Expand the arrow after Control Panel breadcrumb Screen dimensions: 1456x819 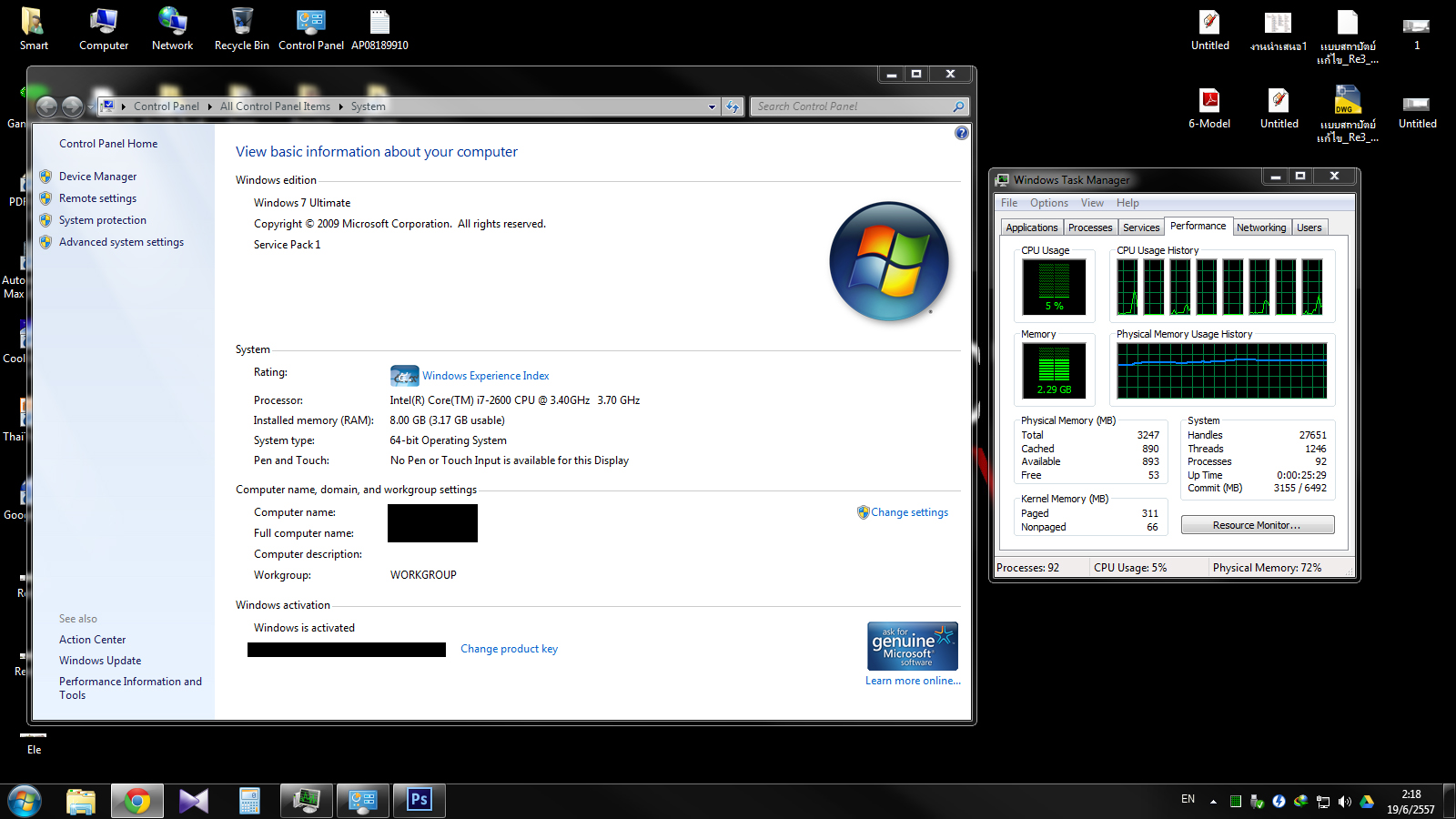[x=209, y=106]
